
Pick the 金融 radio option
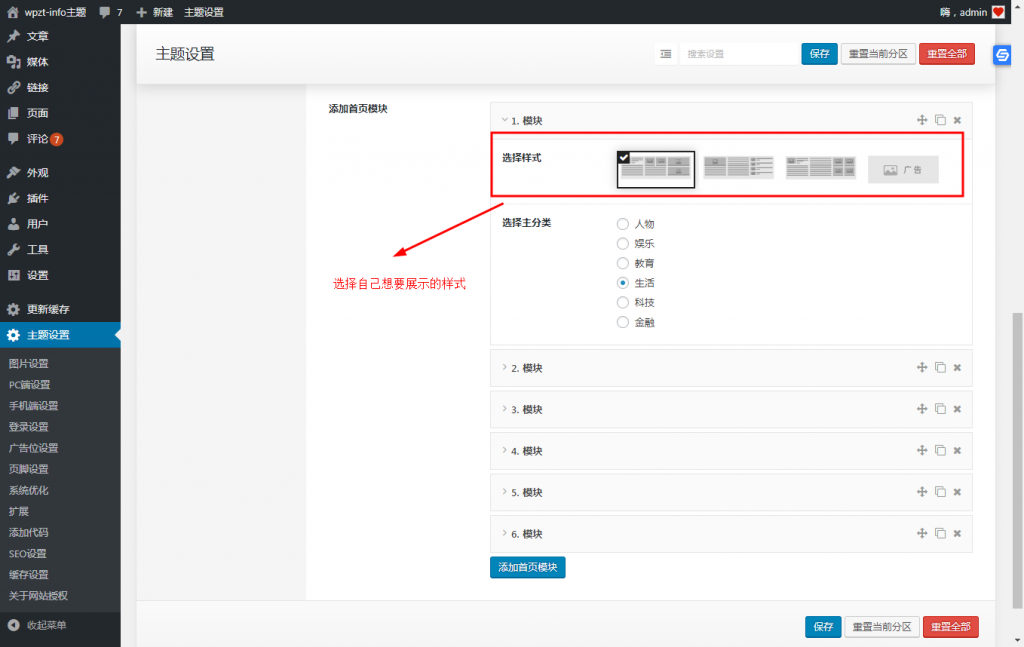(622, 322)
